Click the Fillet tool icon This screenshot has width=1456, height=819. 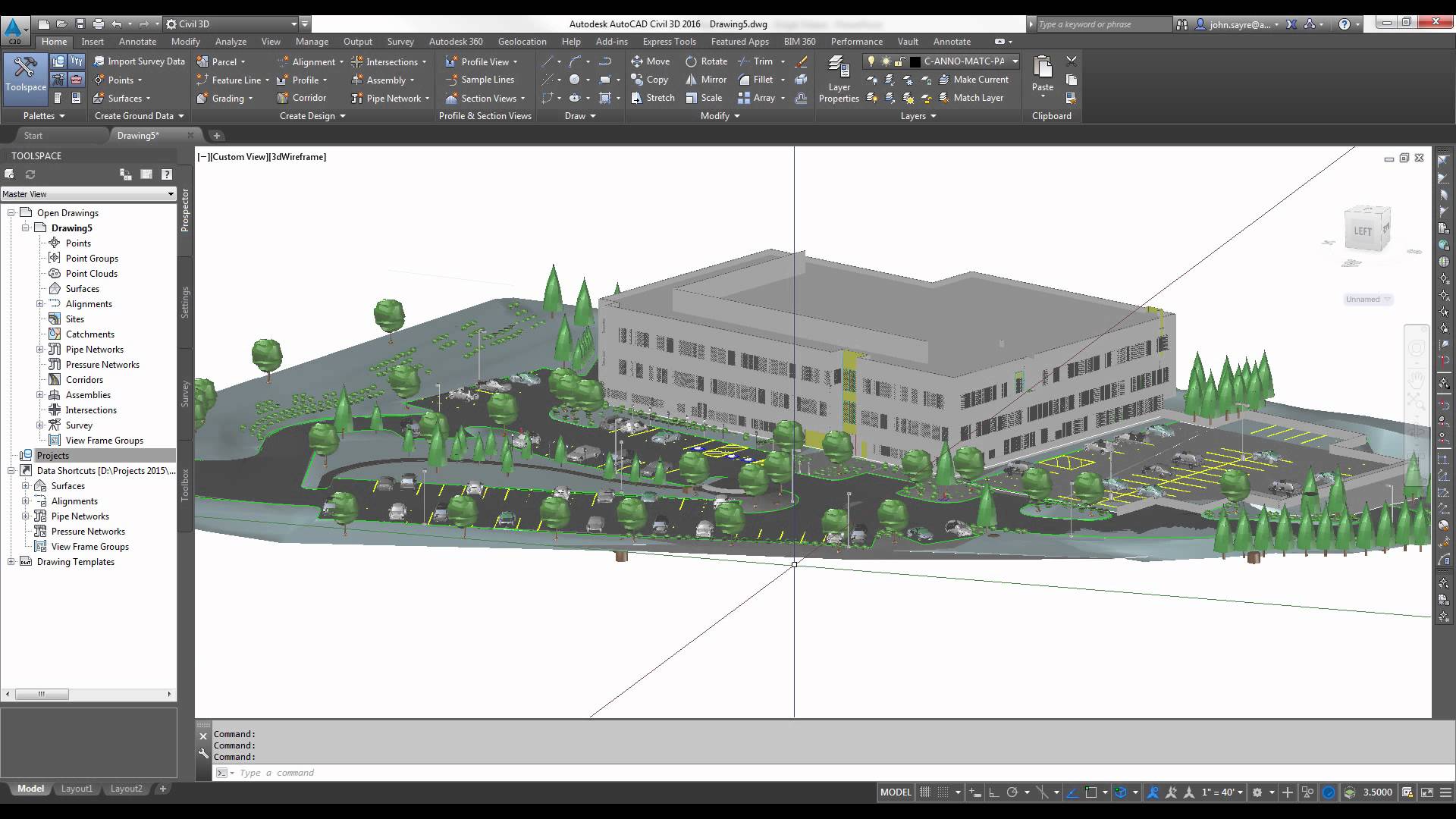(744, 79)
